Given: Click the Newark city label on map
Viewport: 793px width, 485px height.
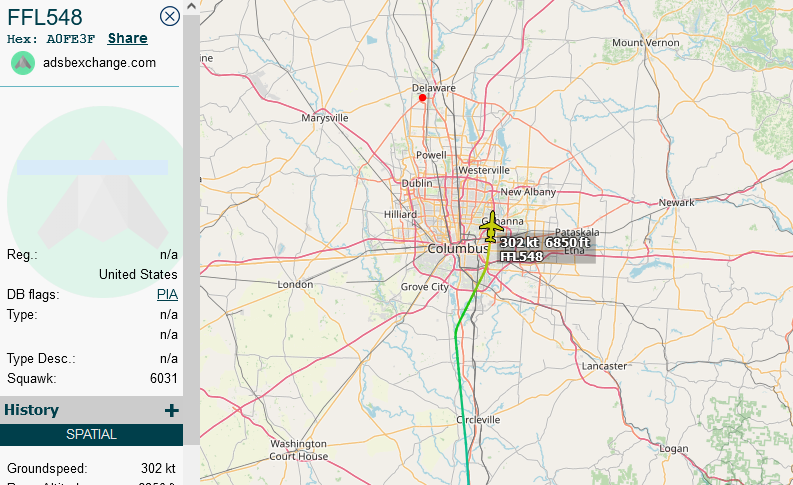Looking at the screenshot, I should [677, 203].
